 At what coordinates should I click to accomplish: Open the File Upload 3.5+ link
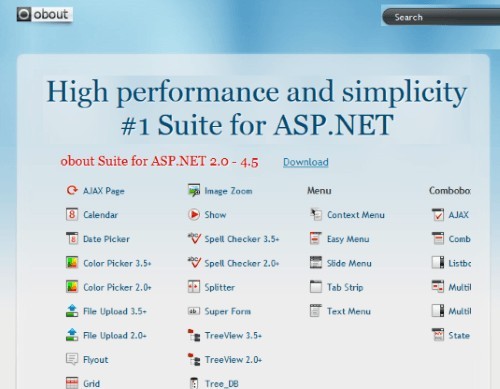point(115,311)
